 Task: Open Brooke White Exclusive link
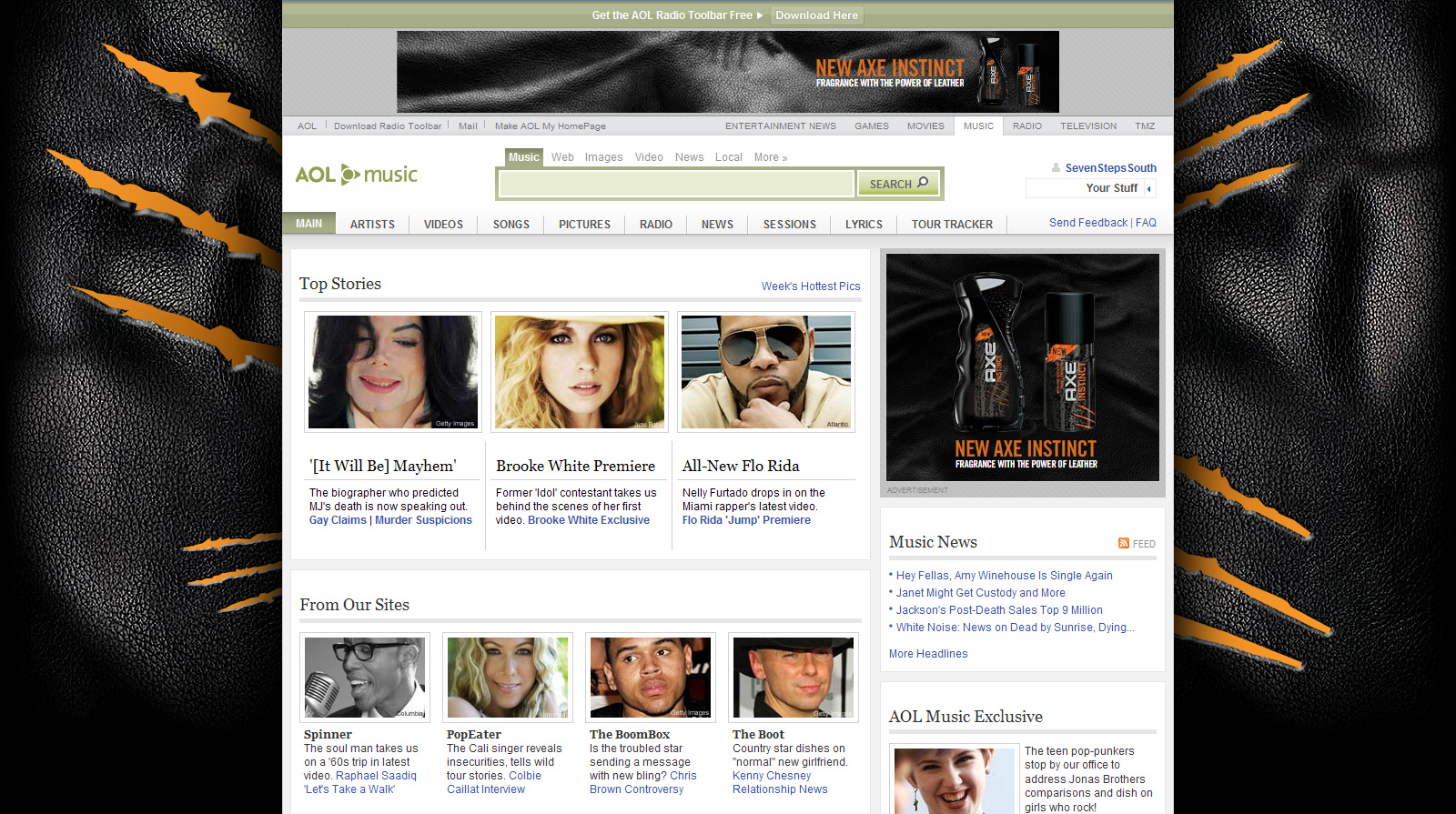pos(589,520)
